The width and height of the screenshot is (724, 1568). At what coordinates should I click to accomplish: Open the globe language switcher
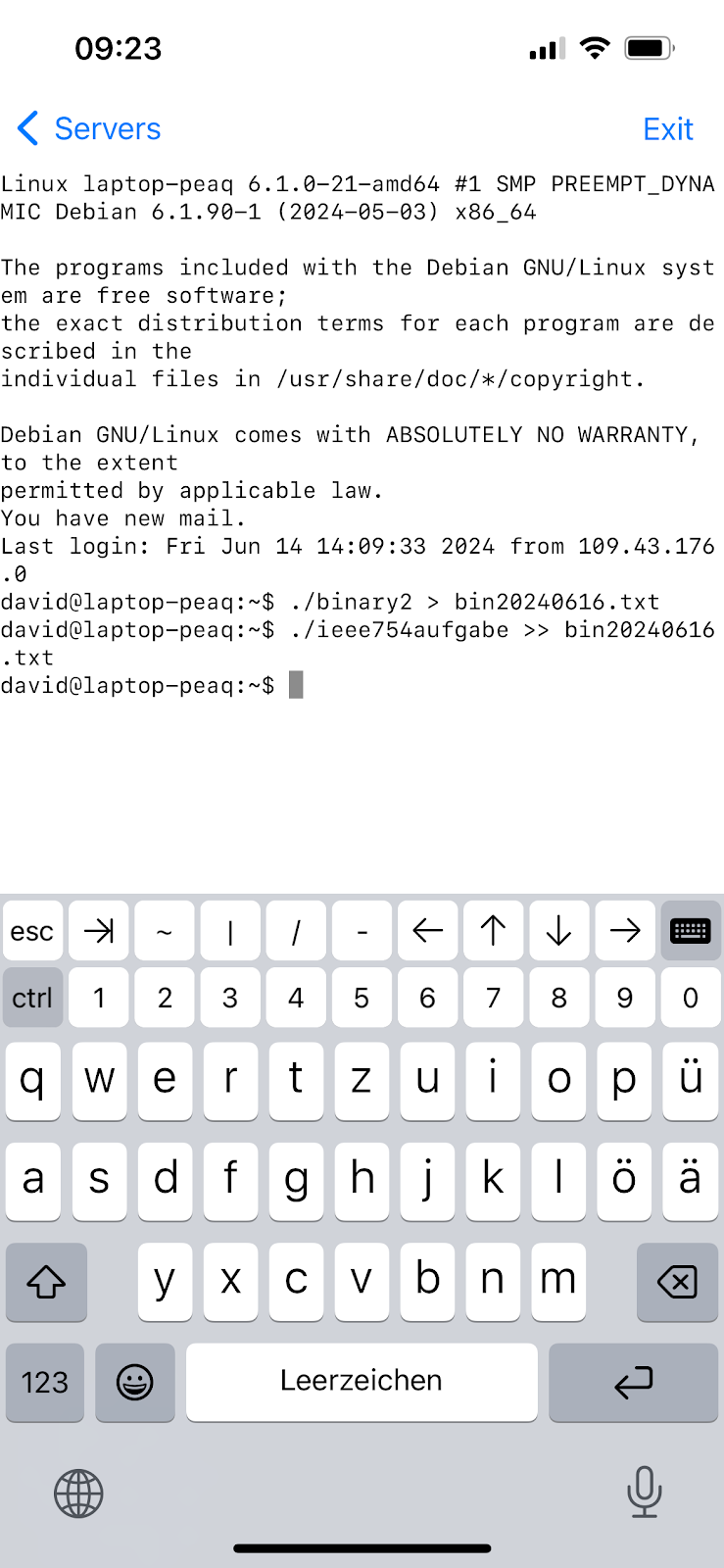(x=78, y=1494)
